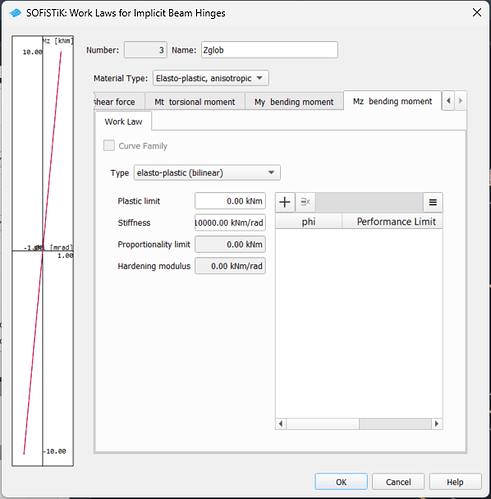Click the delete row icon

pyautogui.click(x=305, y=202)
